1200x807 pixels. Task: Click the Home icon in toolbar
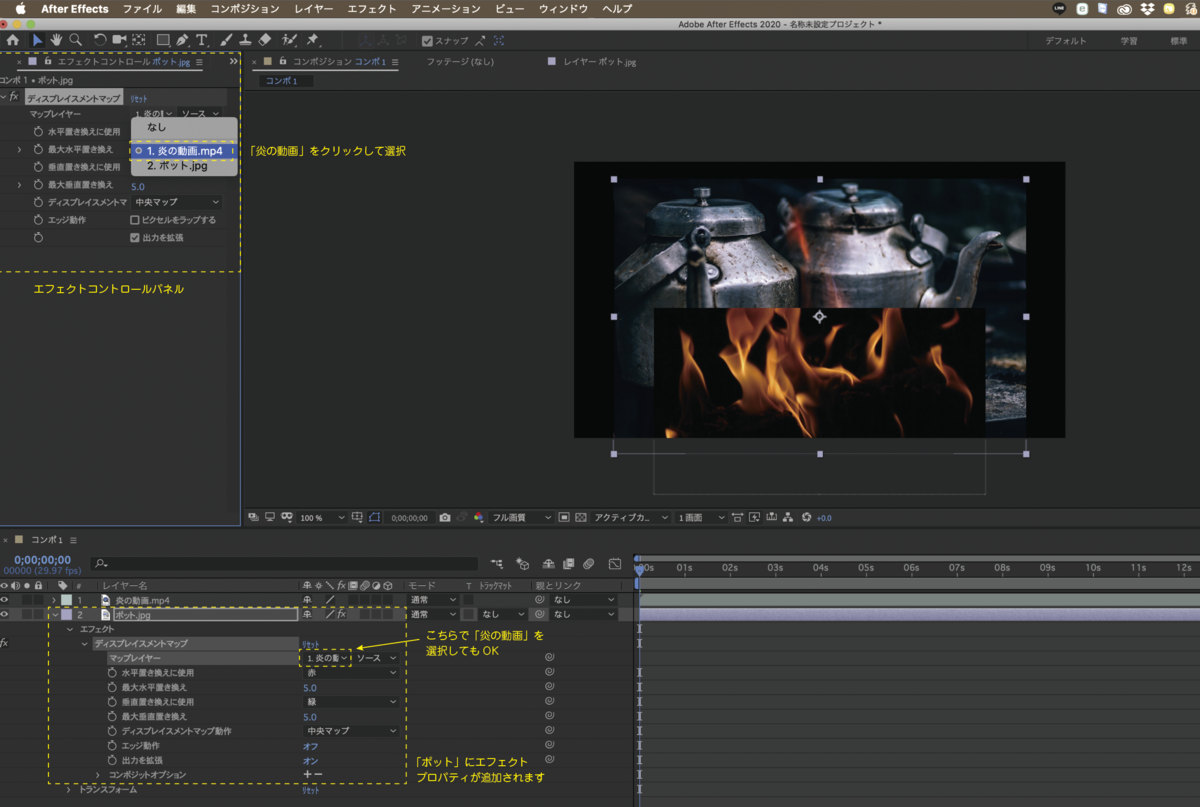point(13,40)
